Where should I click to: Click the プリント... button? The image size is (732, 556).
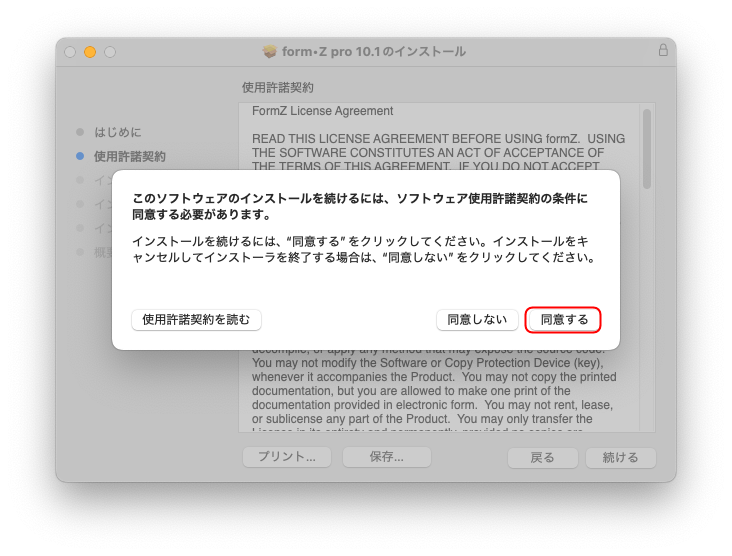click(x=287, y=457)
